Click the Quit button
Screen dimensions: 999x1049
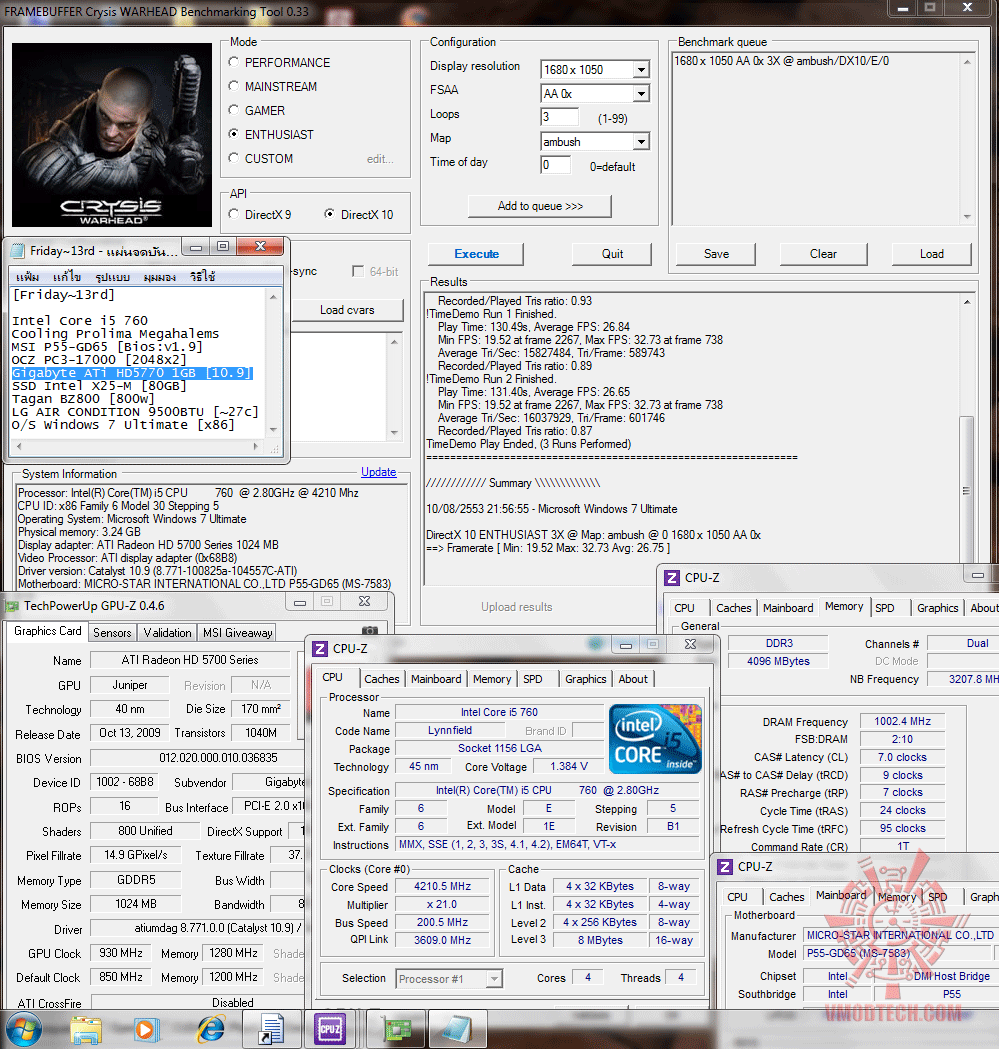[x=612, y=254]
